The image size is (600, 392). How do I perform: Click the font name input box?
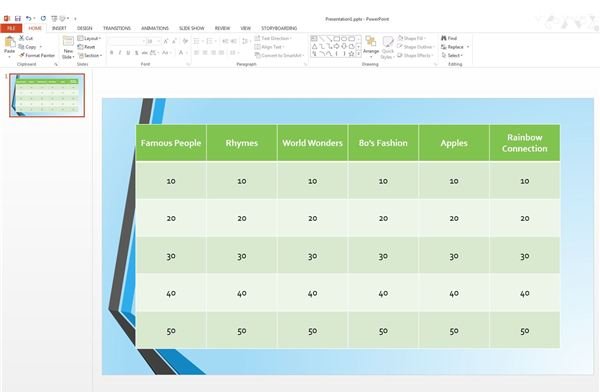(x=127, y=41)
